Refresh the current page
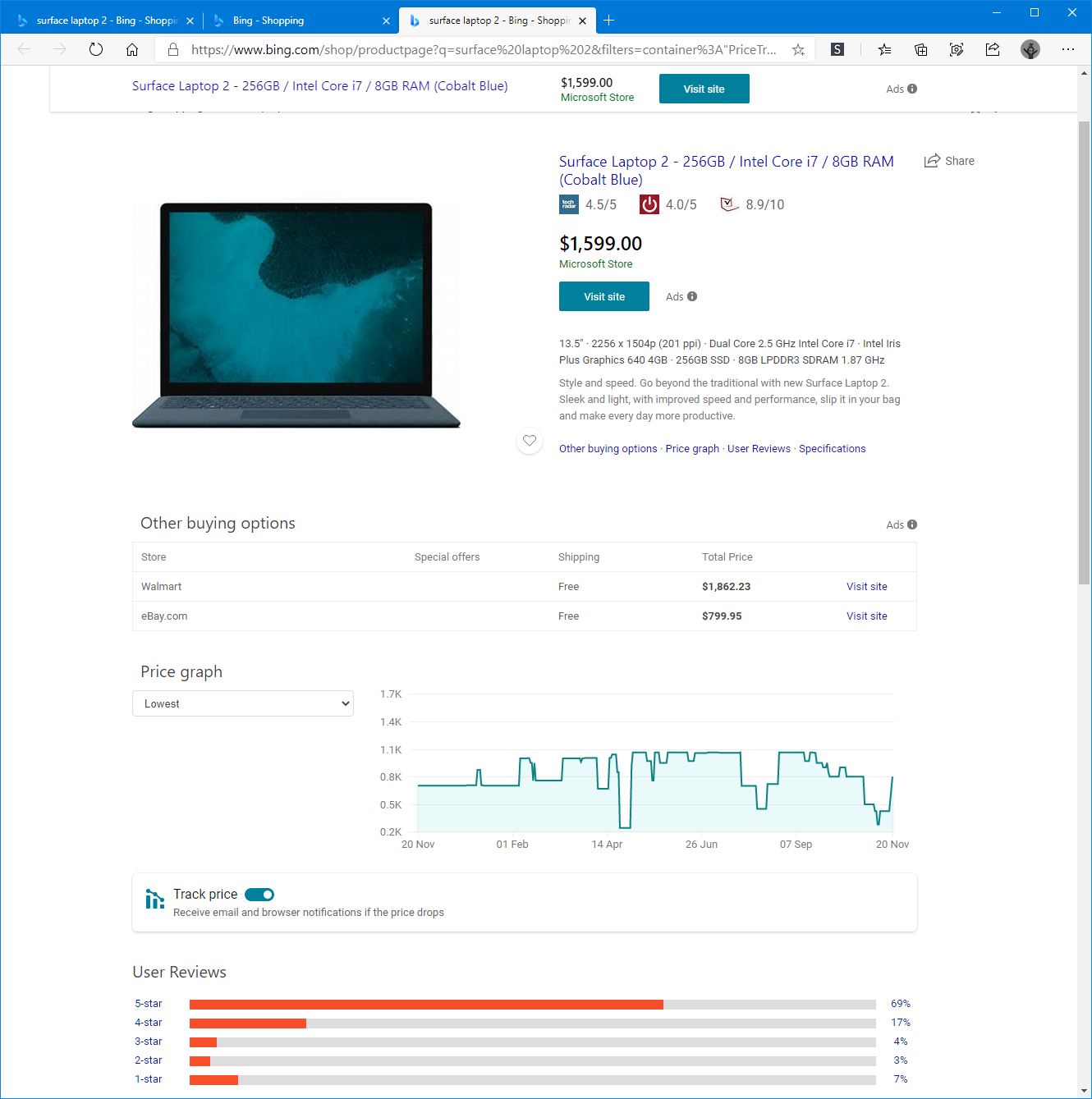 pyautogui.click(x=96, y=49)
